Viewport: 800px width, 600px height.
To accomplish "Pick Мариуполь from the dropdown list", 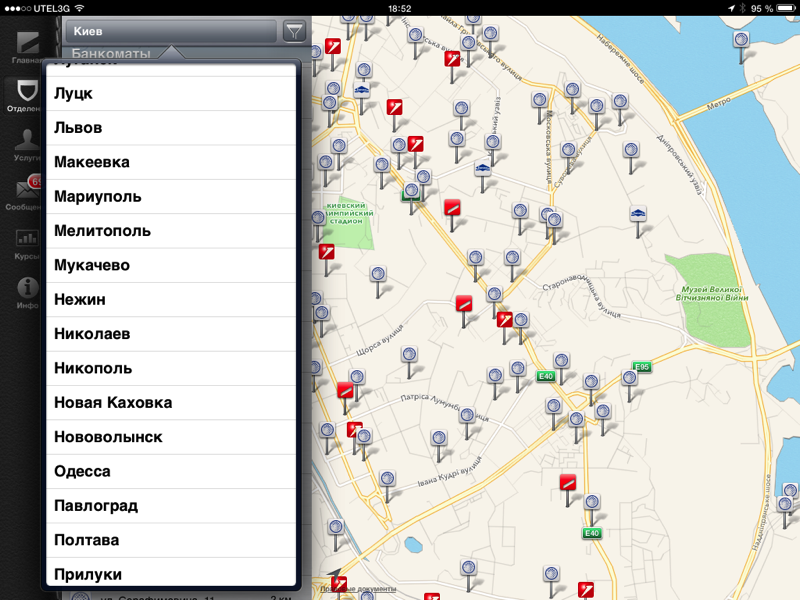I will (x=171, y=196).
